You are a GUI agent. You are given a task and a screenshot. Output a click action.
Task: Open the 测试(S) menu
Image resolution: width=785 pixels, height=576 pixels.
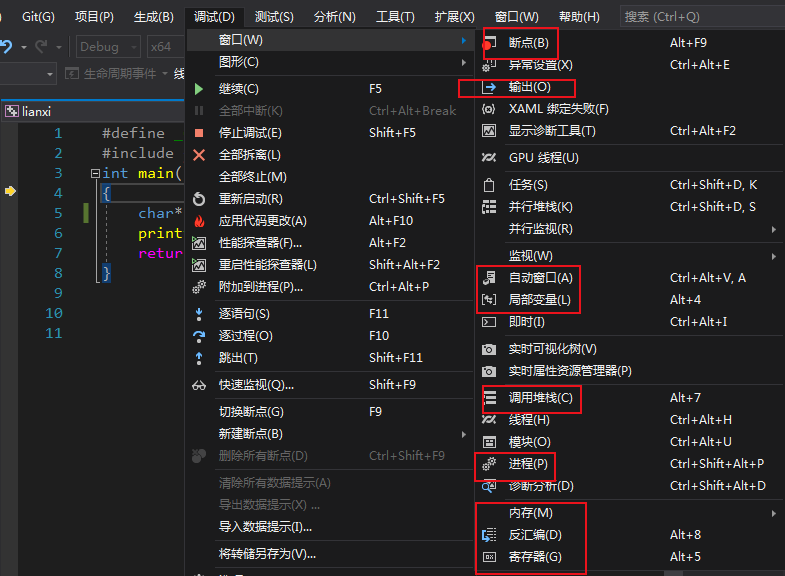click(x=274, y=17)
